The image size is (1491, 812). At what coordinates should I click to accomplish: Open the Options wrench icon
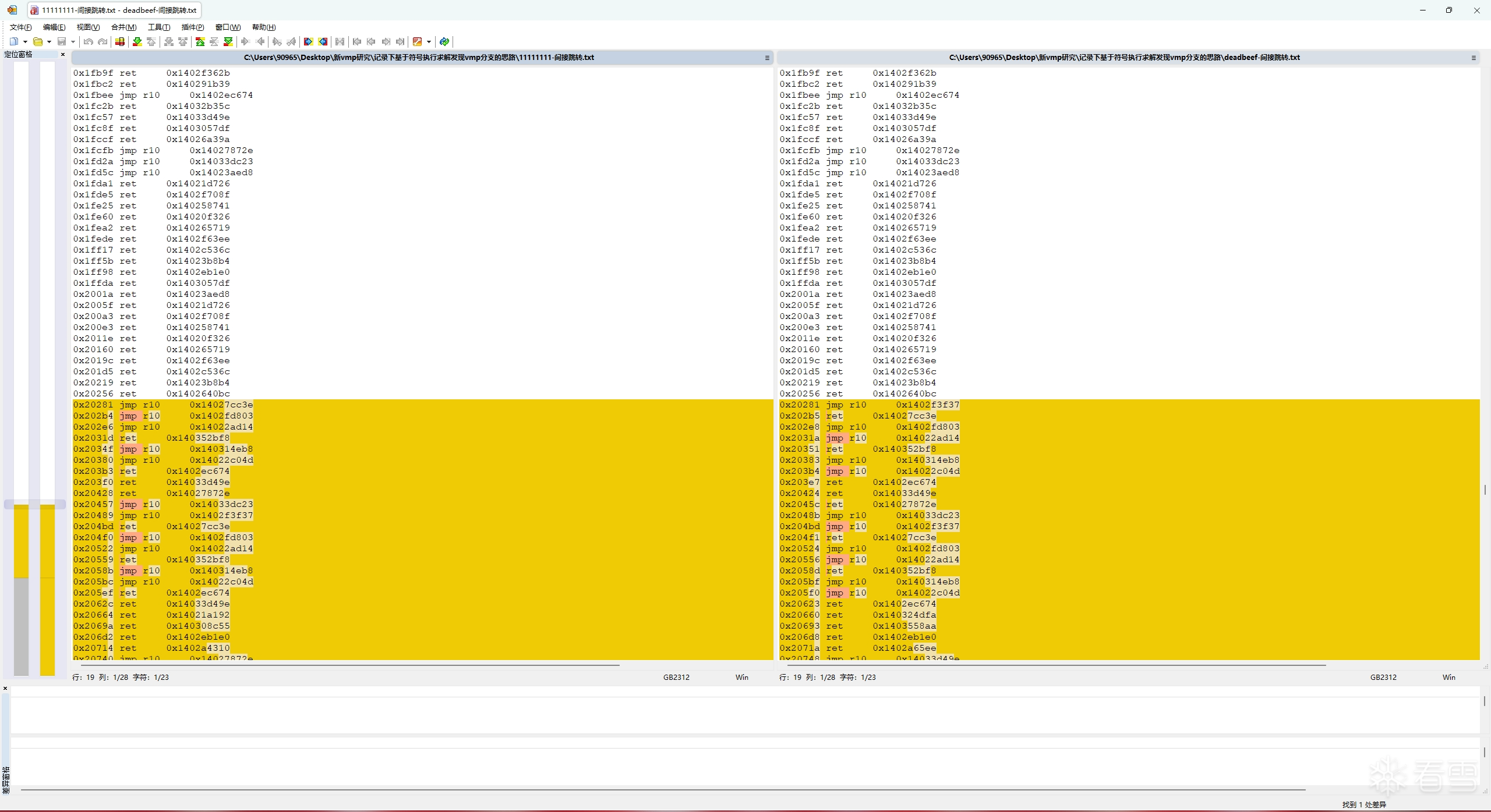(x=417, y=41)
